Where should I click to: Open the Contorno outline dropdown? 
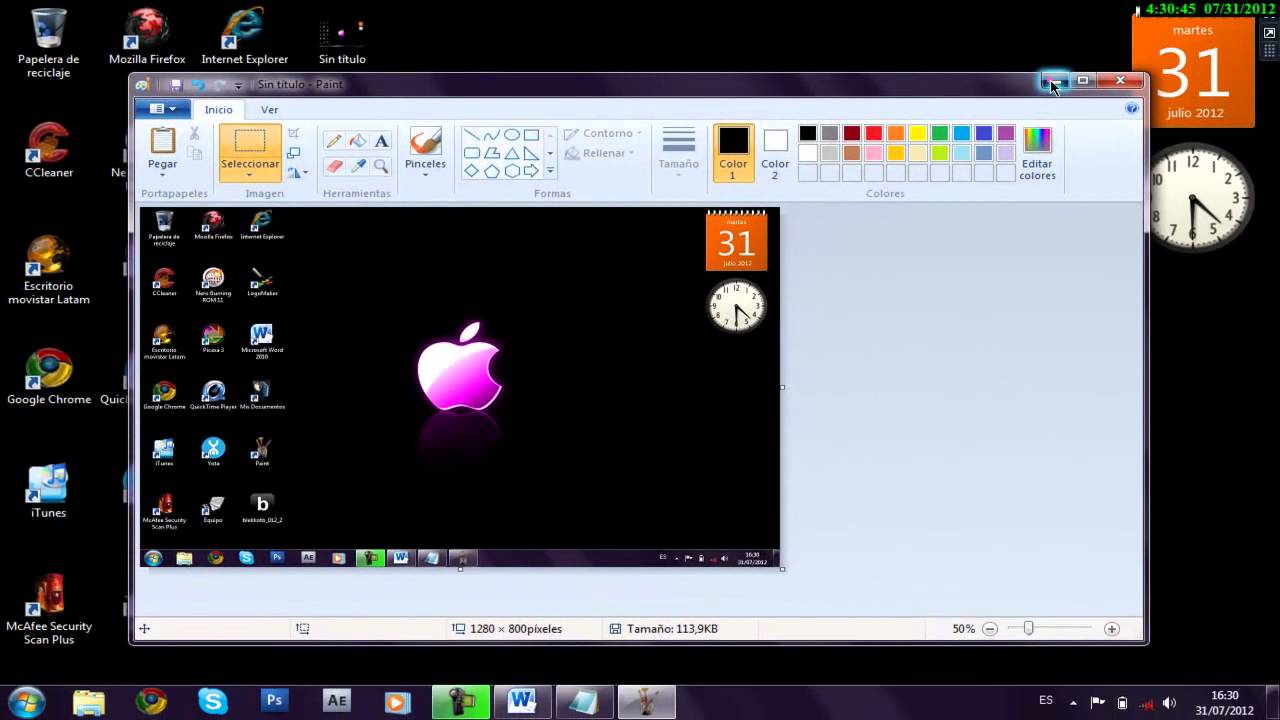[x=602, y=133]
